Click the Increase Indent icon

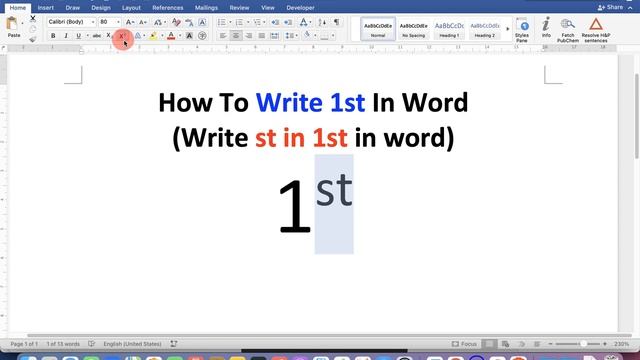click(x=288, y=22)
